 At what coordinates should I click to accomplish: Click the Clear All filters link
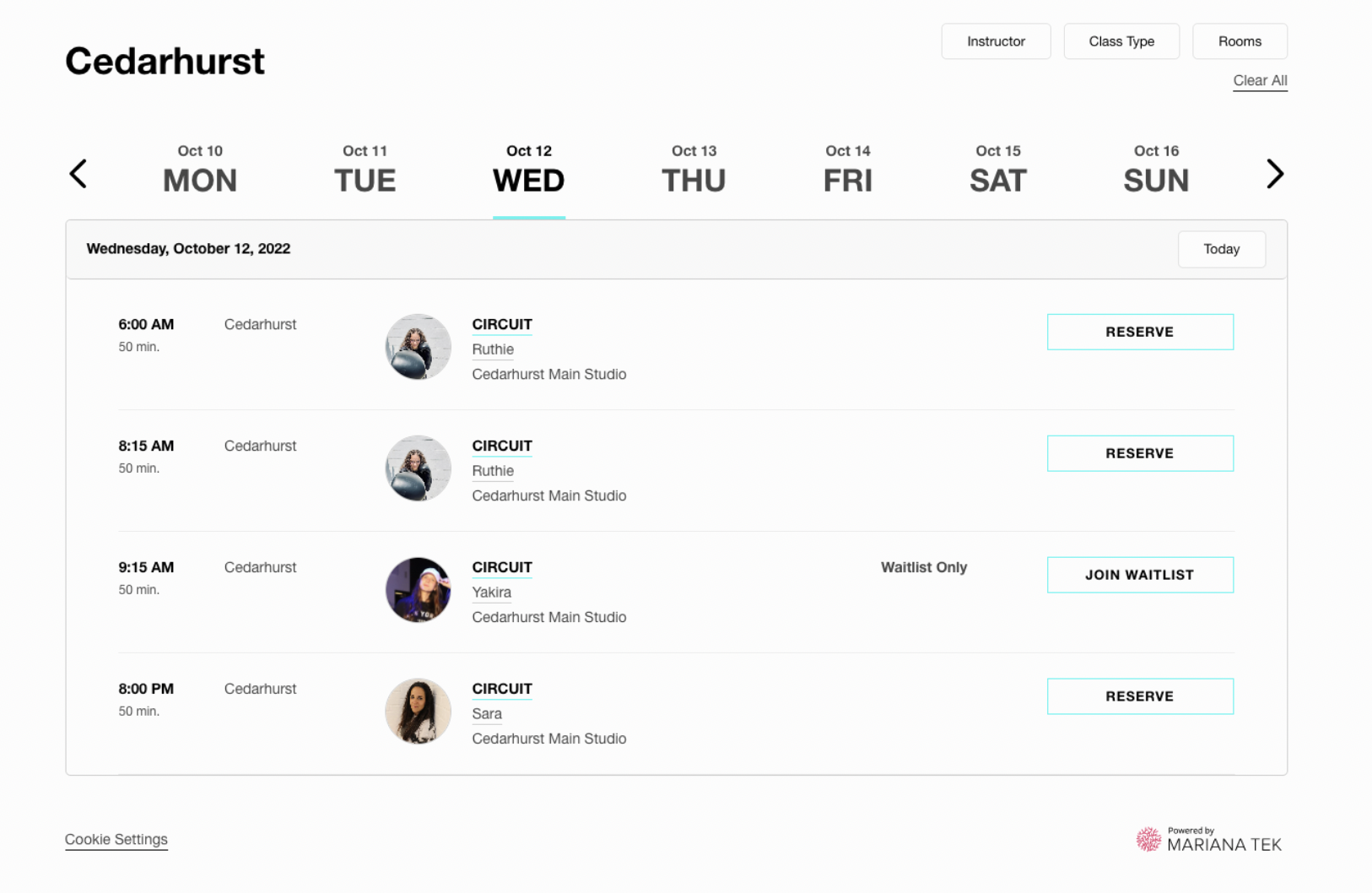click(x=1260, y=81)
